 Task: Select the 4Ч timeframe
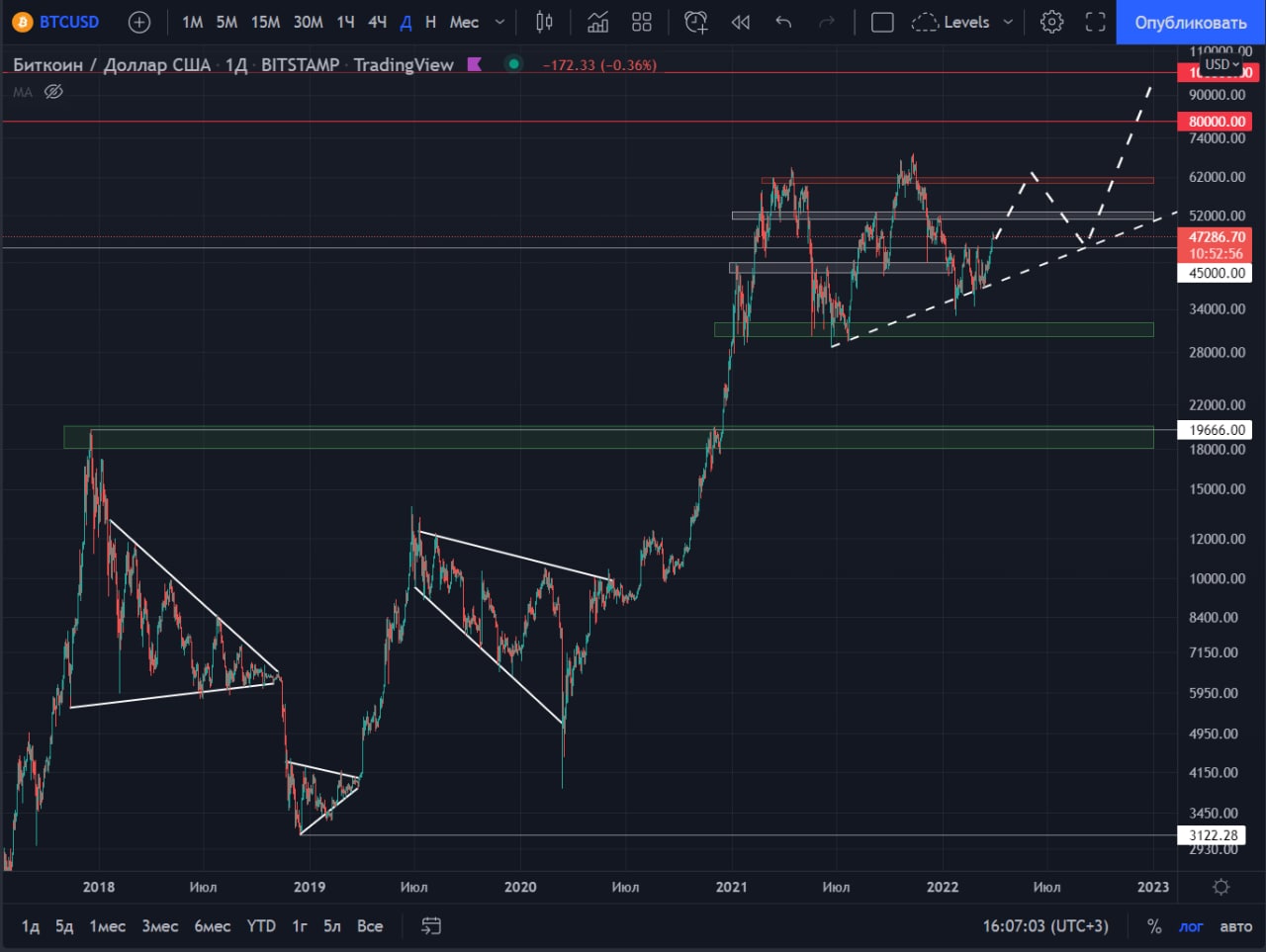click(377, 22)
